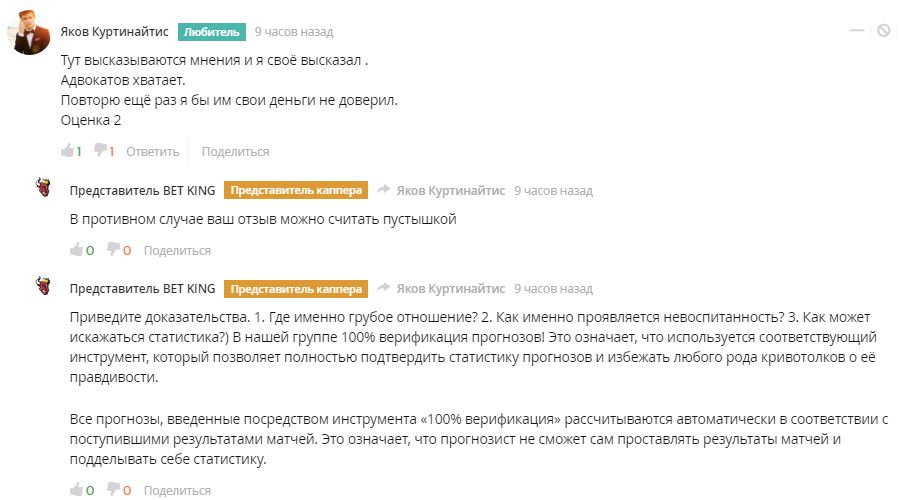Share the 'пустышкой' reply
The height and width of the screenshot is (500, 900).
[177, 251]
